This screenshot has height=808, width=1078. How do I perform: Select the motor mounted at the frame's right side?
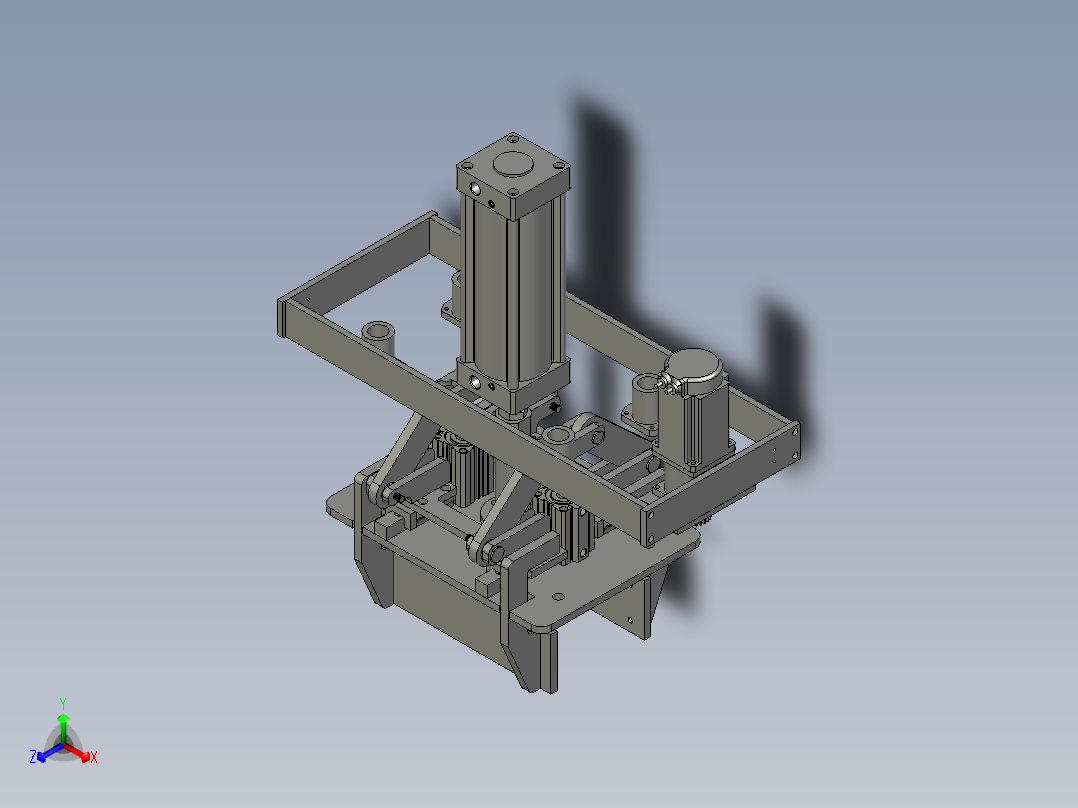pyautogui.click(x=693, y=411)
